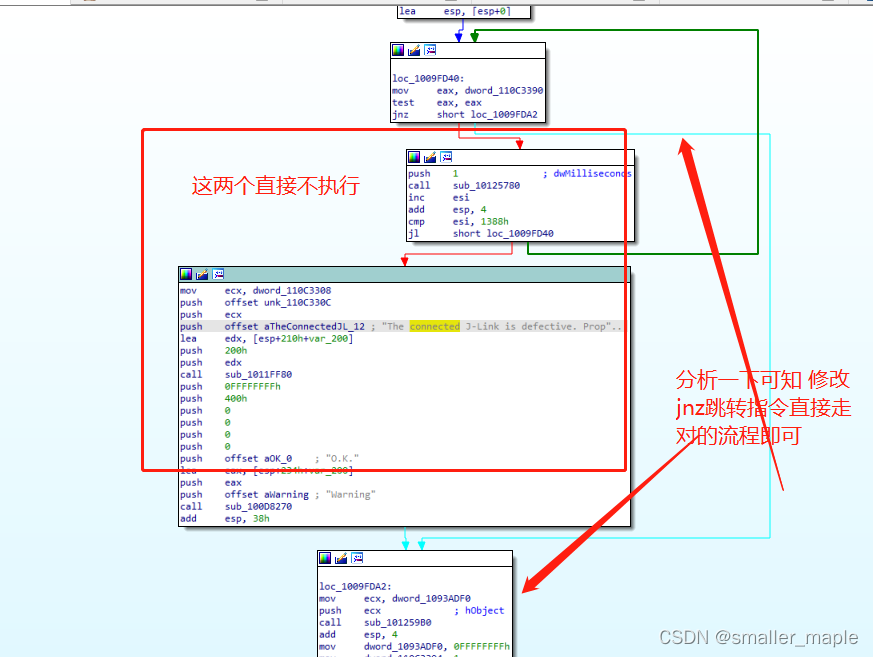The width and height of the screenshot is (873, 657).
Task: Select the label 'loc_1009FD40:'
Action: pyautogui.click(x=428, y=79)
